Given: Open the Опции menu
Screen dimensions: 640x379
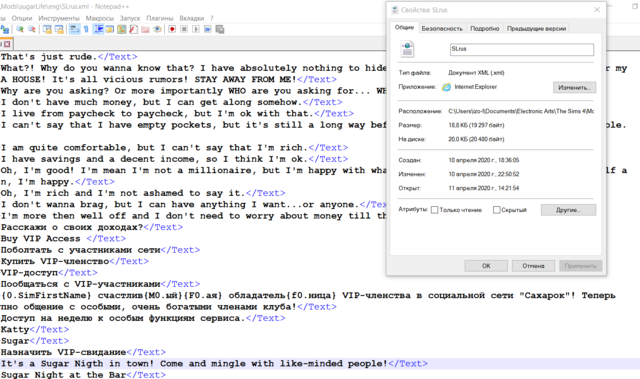Looking at the screenshot, I should coord(22,18).
